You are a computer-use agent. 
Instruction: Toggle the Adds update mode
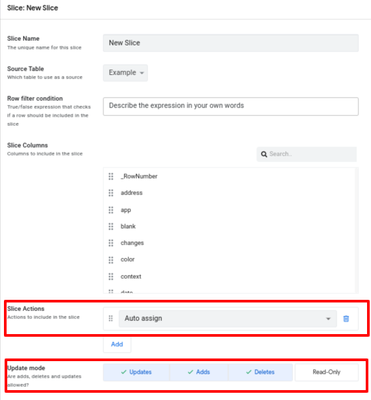tap(199, 372)
